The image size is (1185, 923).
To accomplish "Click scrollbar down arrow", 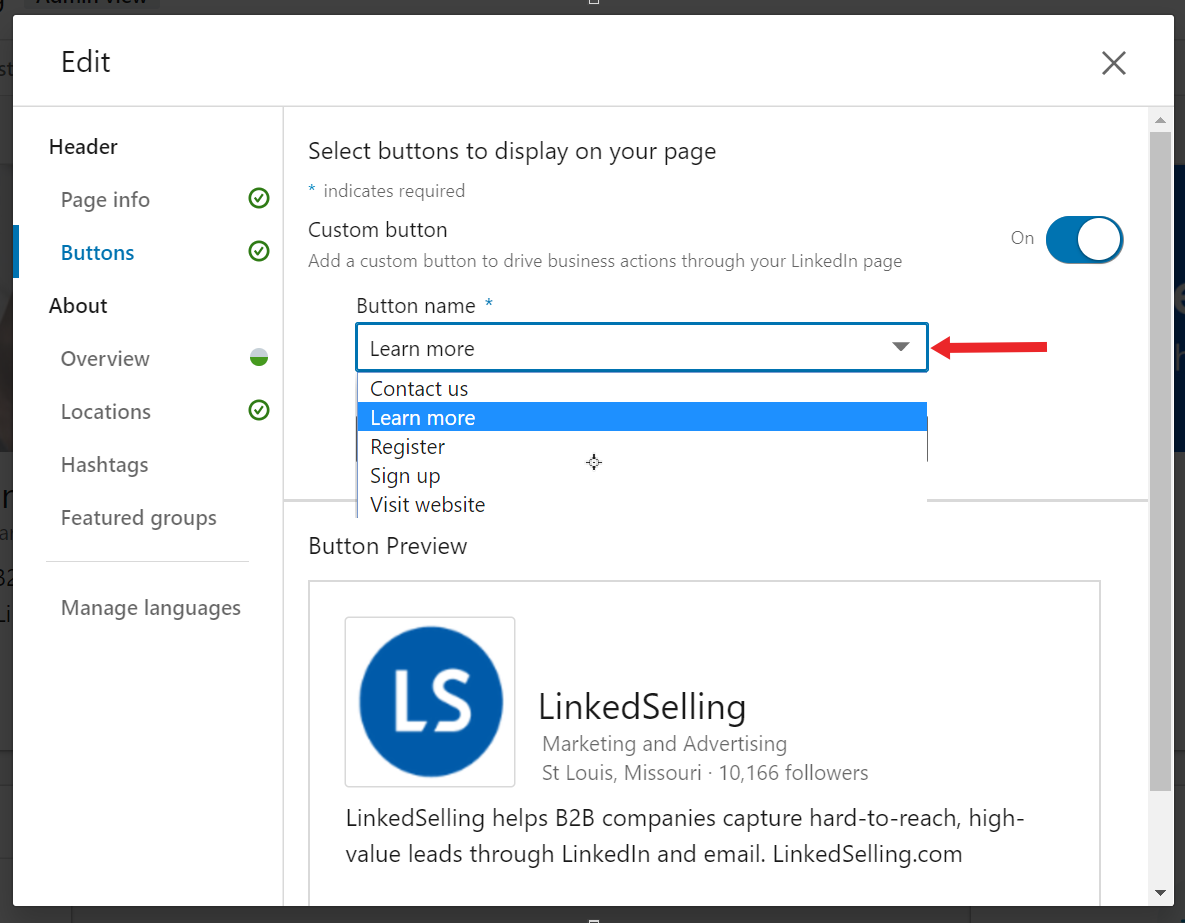I will point(1160,893).
